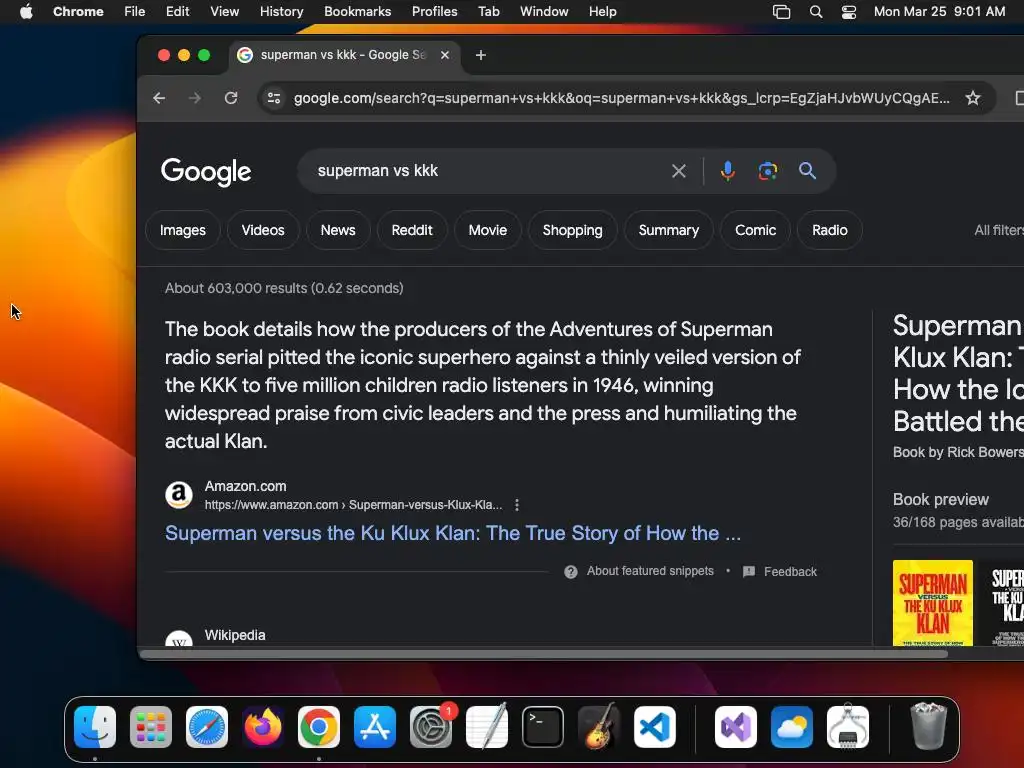1024x768 pixels.
Task: Click the Stage Manager icon in menu bar
Action: click(781, 12)
